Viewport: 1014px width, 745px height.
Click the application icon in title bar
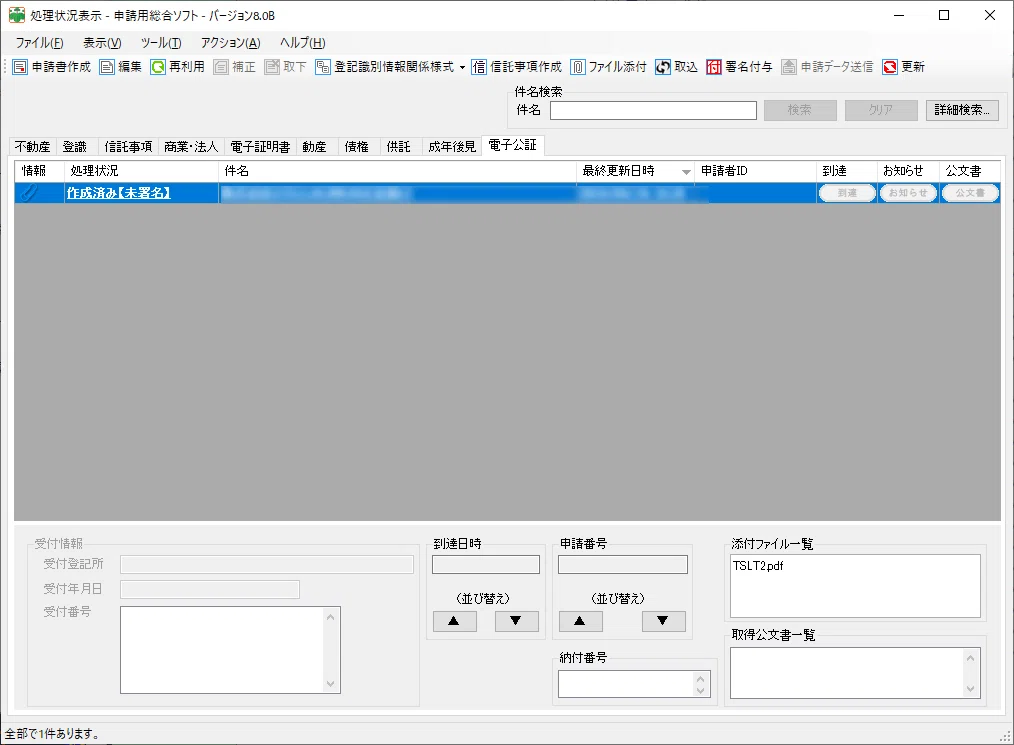click(x=16, y=15)
